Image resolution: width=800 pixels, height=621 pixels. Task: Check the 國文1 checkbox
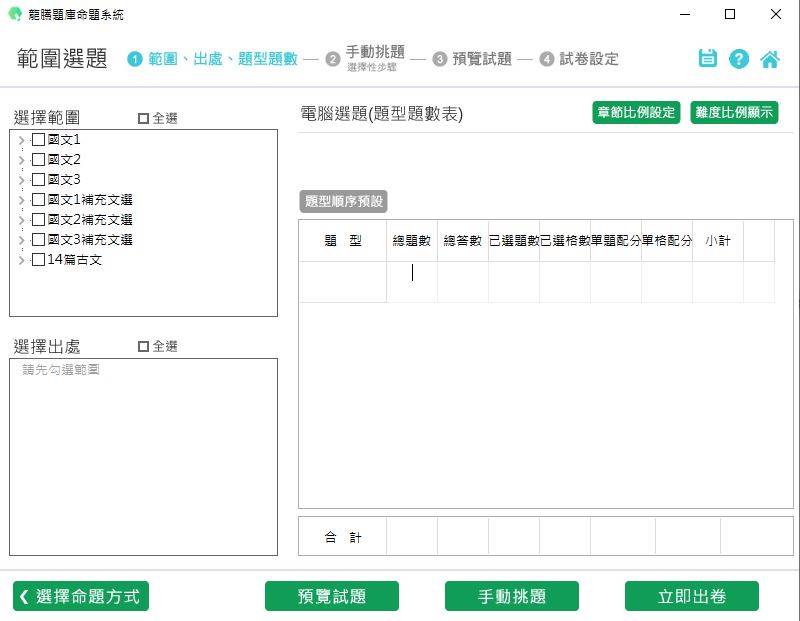pyautogui.click(x=38, y=139)
